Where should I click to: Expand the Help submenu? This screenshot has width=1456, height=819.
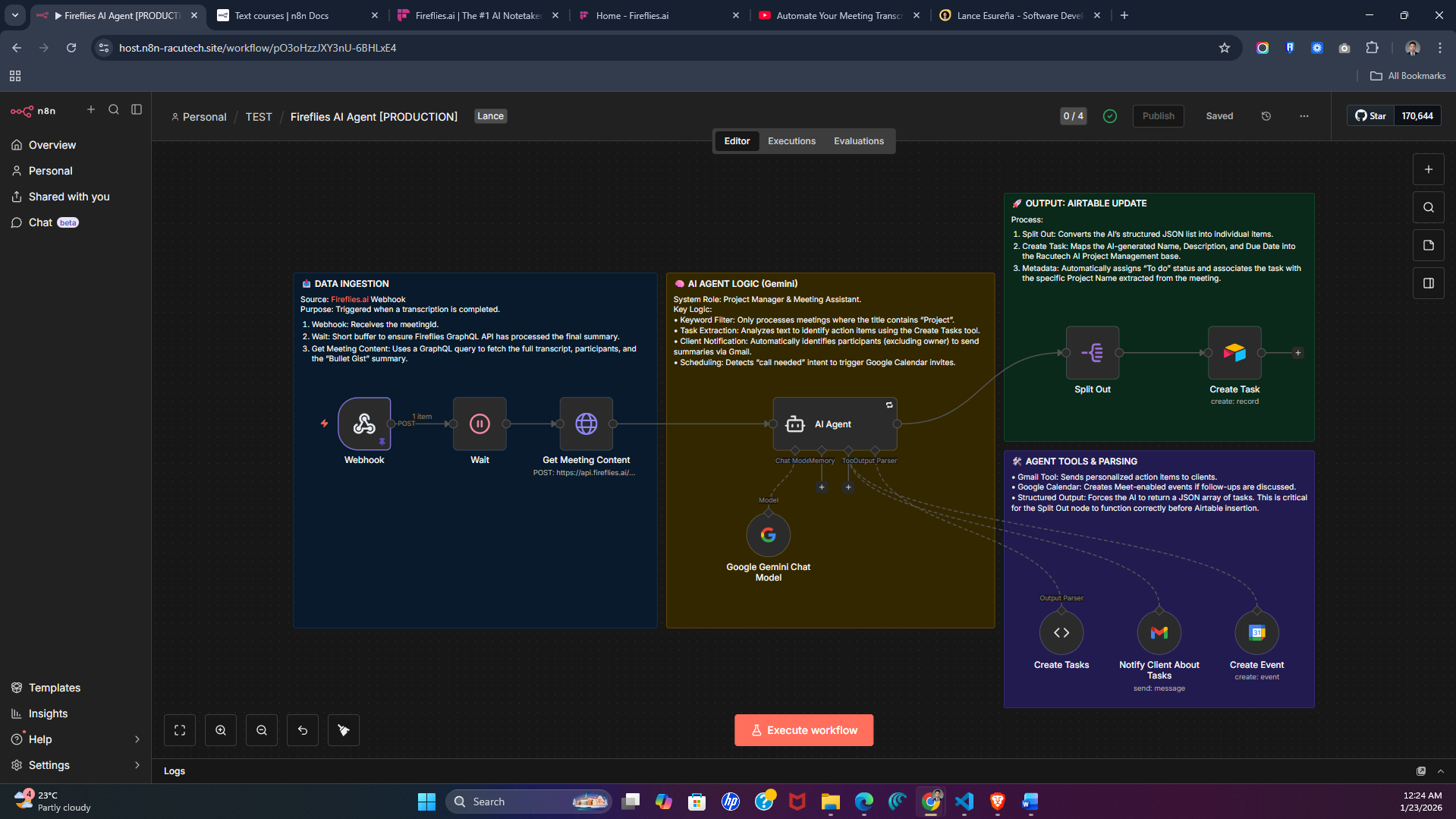[137, 739]
